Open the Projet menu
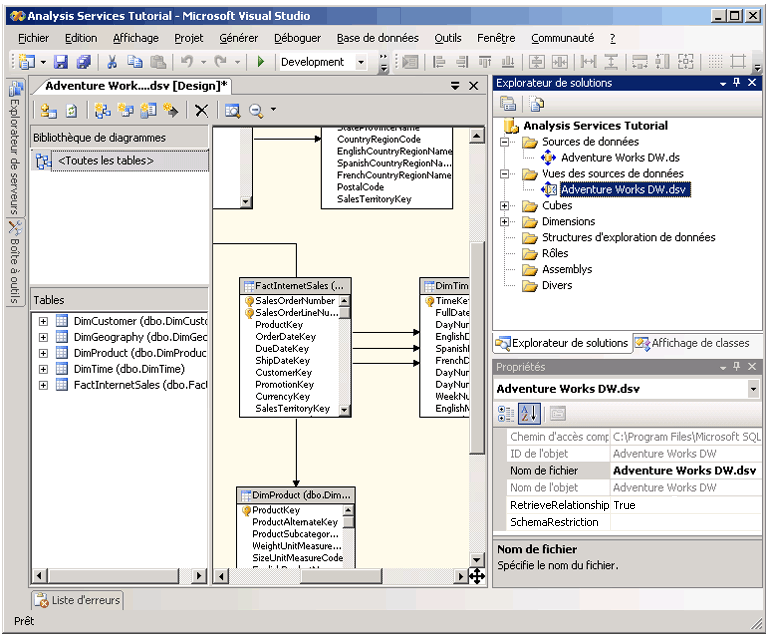 [x=189, y=38]
